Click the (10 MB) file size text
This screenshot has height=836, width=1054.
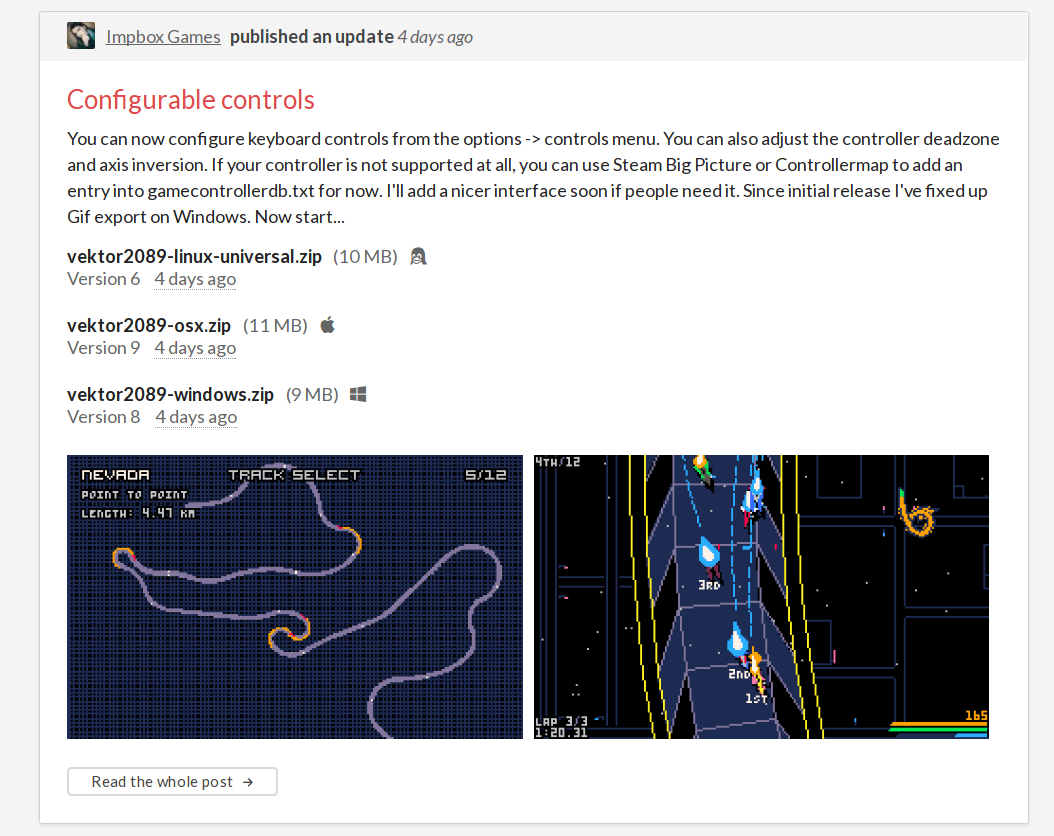[365, 257]
